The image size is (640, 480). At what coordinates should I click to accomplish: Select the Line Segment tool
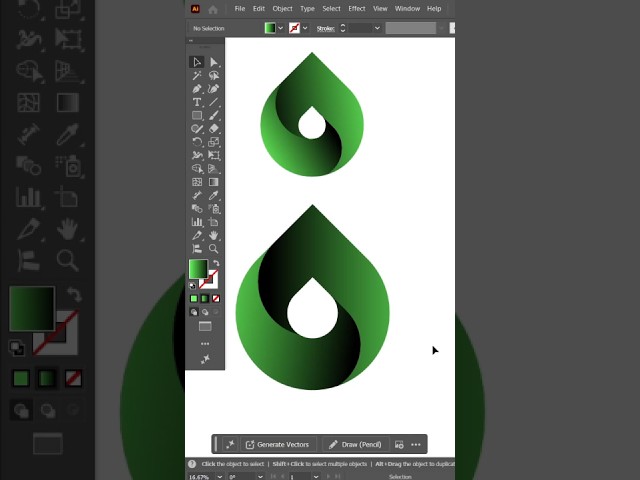point(213,102)
